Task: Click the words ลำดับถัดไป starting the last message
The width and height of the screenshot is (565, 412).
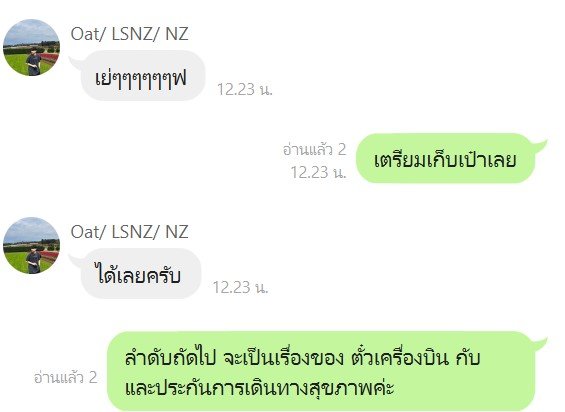Action: 170,358
